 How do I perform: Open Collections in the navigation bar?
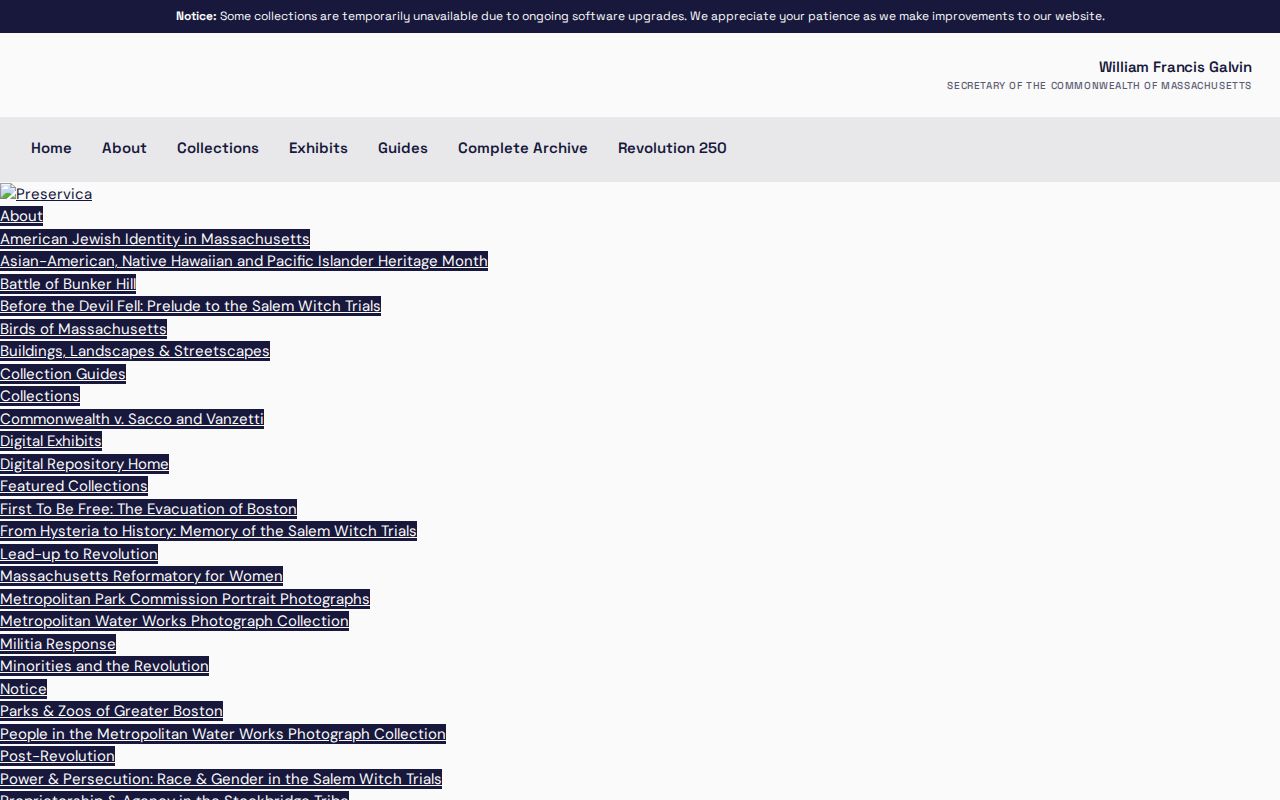(218, 148)
